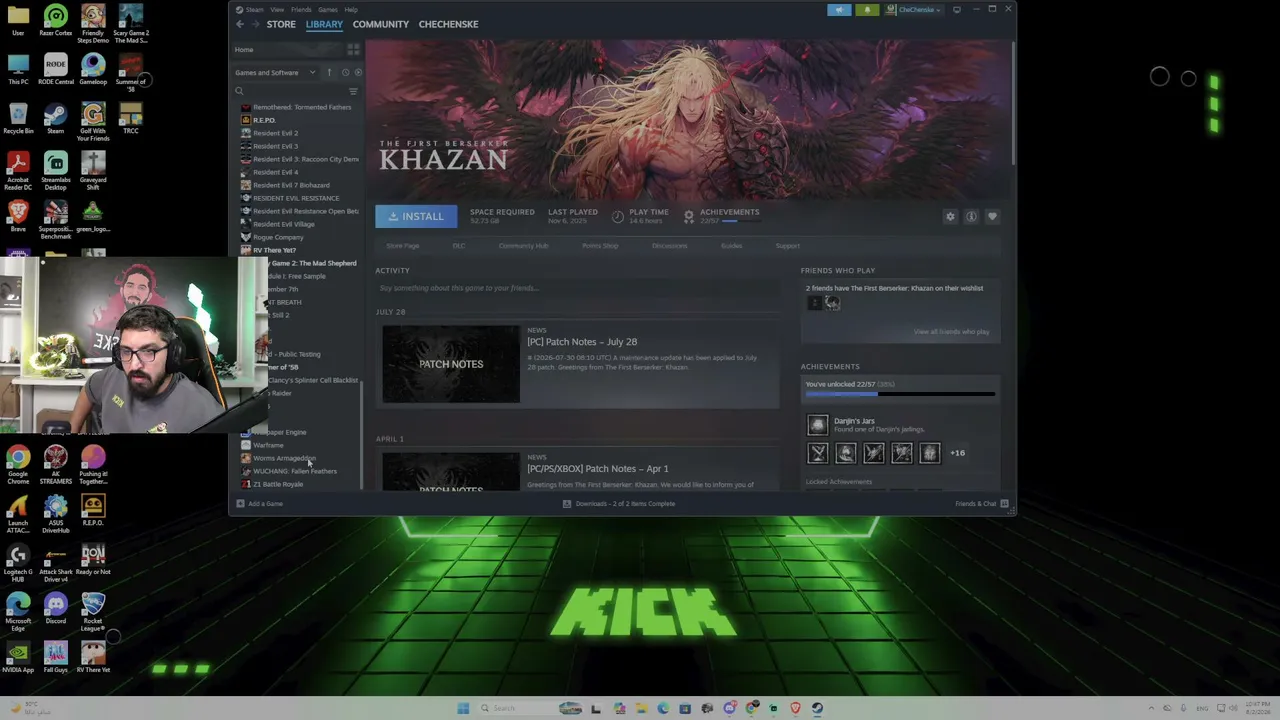The height and width of the screenshot is (720, 1280).
Task: Click the activity post input field
Action: pos(578,288)
